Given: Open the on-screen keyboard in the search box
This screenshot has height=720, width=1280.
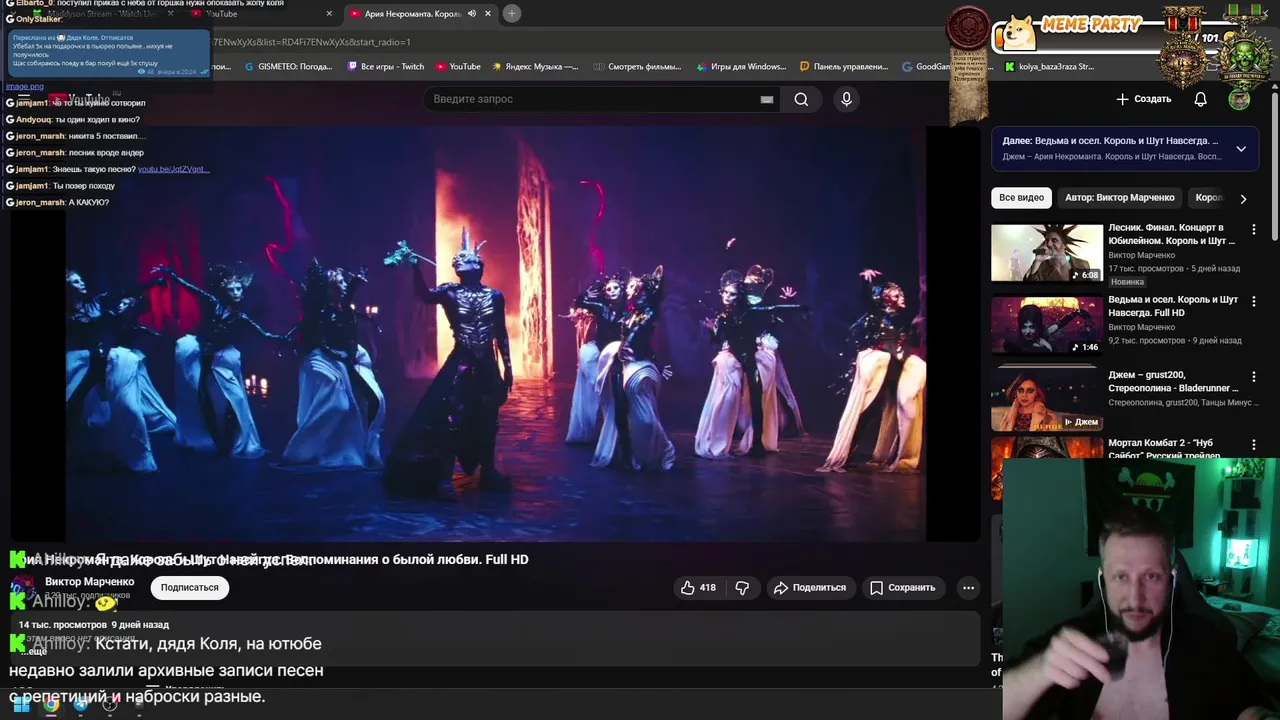Looking at the screenshot, I should [x=767, y=99].
